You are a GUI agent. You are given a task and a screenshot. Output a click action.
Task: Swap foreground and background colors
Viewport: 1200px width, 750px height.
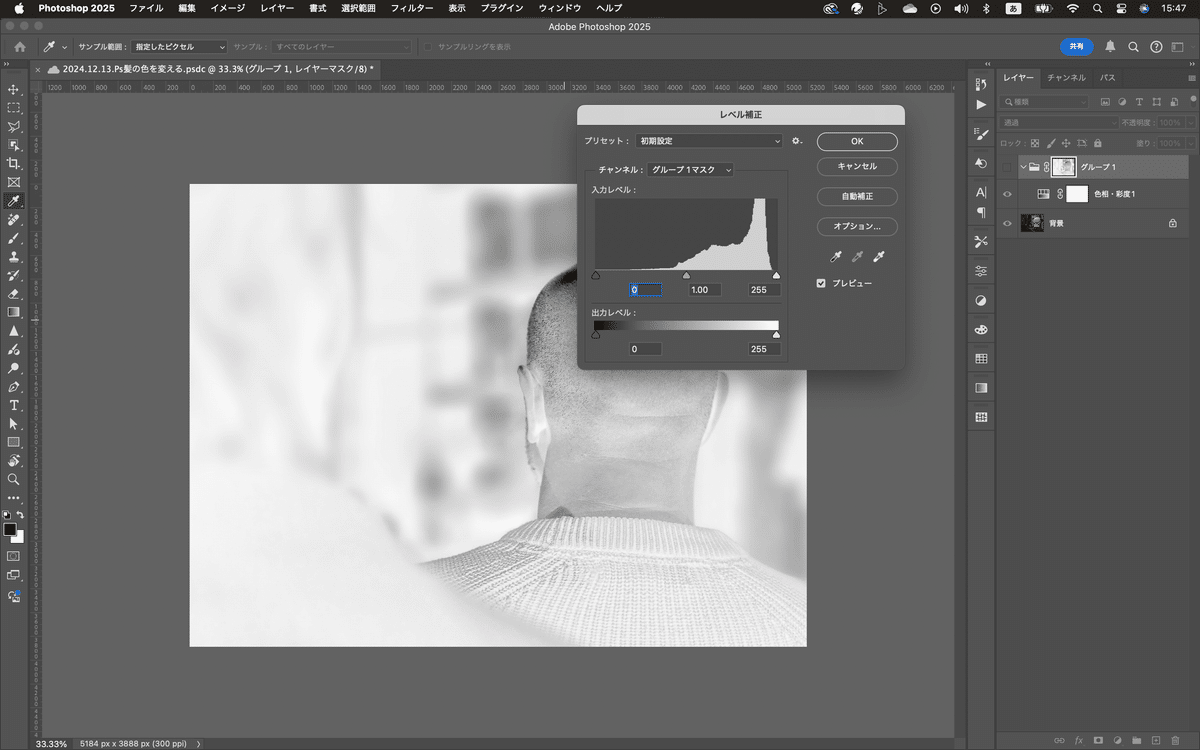tap(20, 515)
